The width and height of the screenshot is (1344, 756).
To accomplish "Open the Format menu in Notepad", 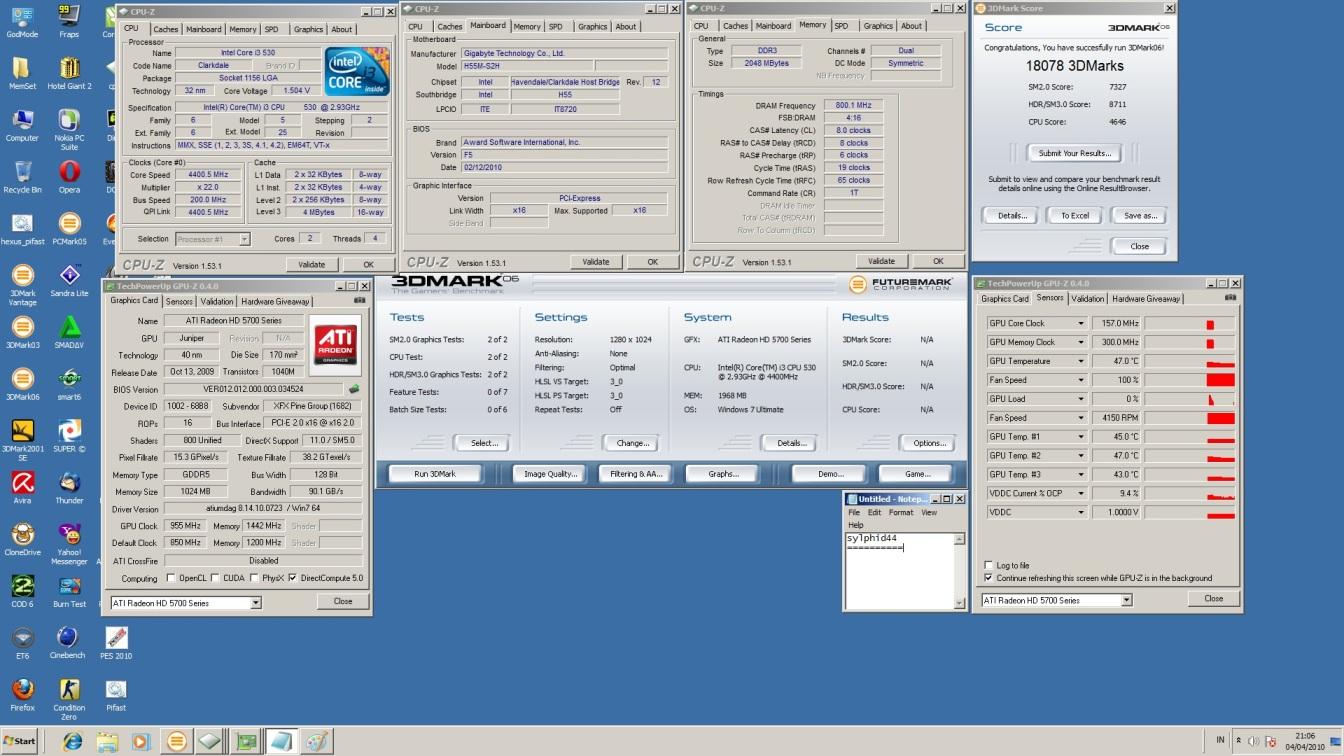I will point(901,512).
